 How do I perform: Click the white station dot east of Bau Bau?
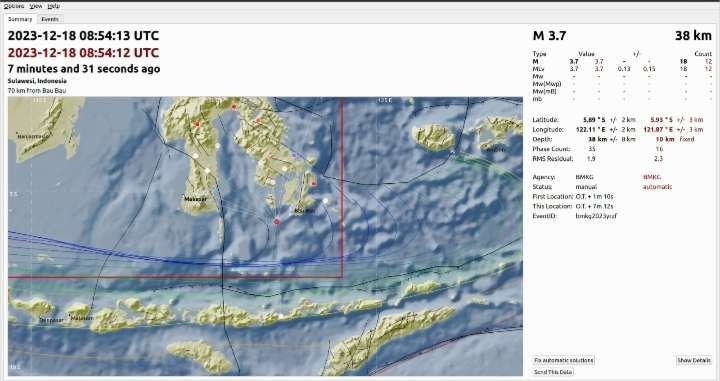point(326,201)
